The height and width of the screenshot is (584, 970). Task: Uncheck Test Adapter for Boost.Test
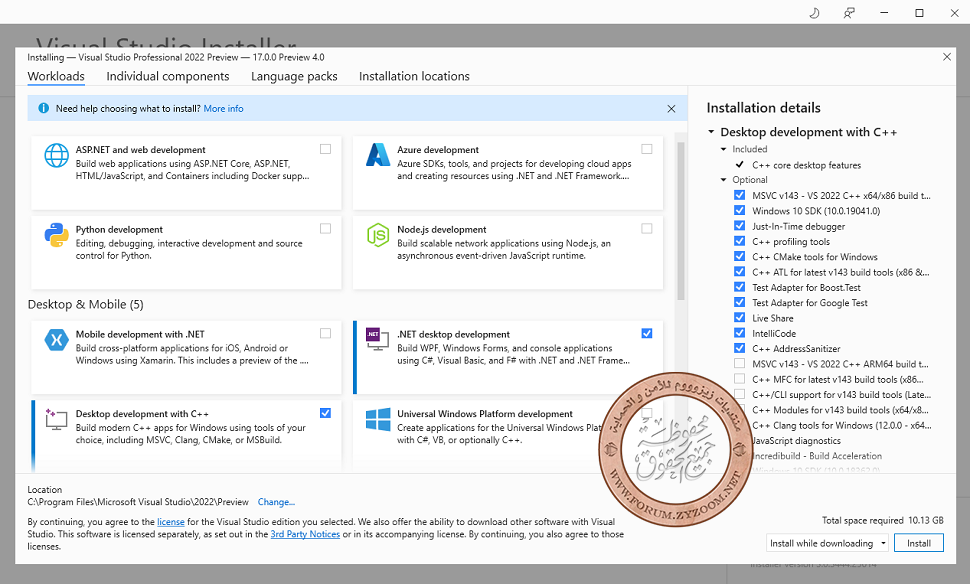click(x=739, y=287)
